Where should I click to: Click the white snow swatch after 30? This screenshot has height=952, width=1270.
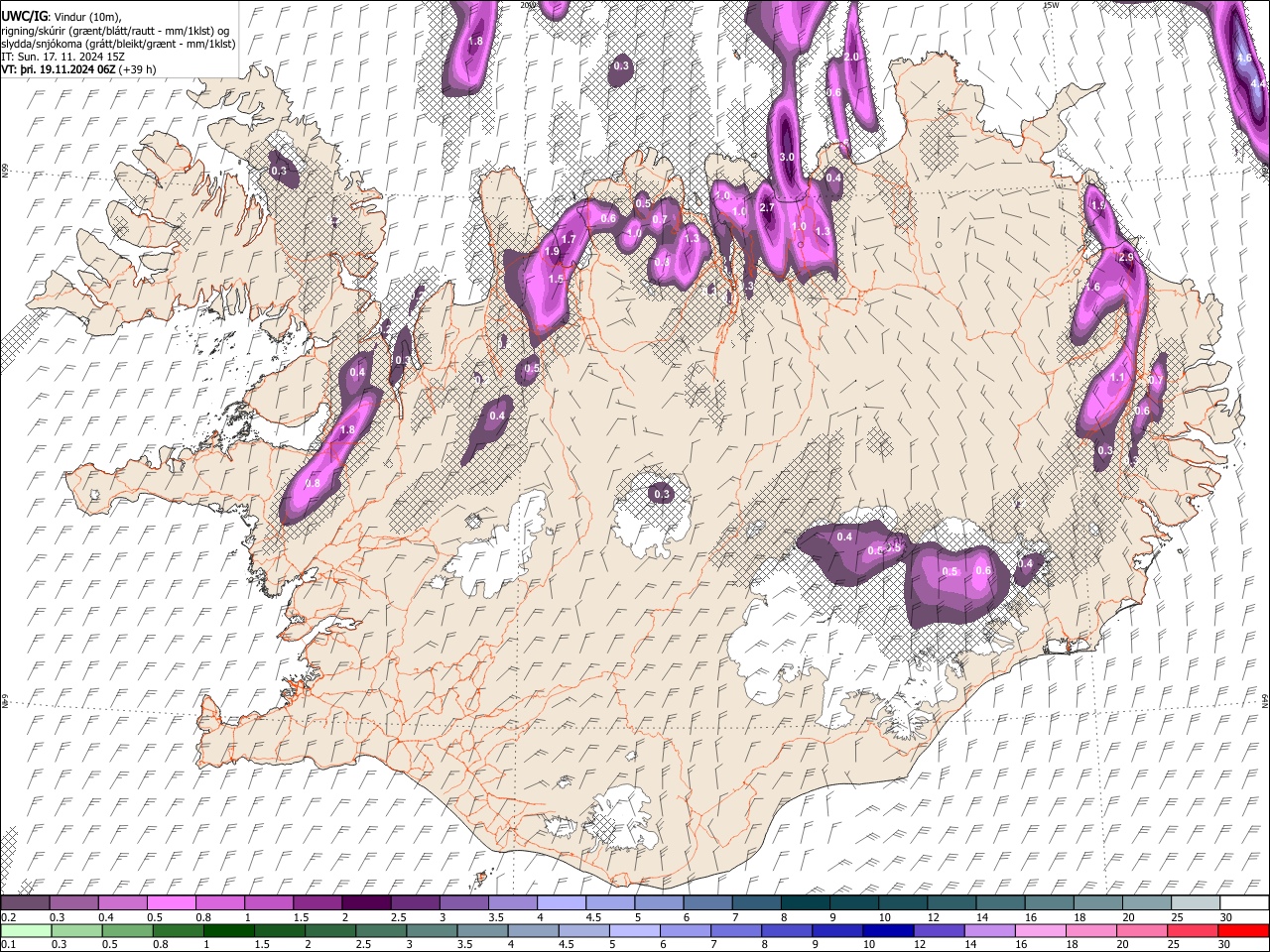(1243, 903)
